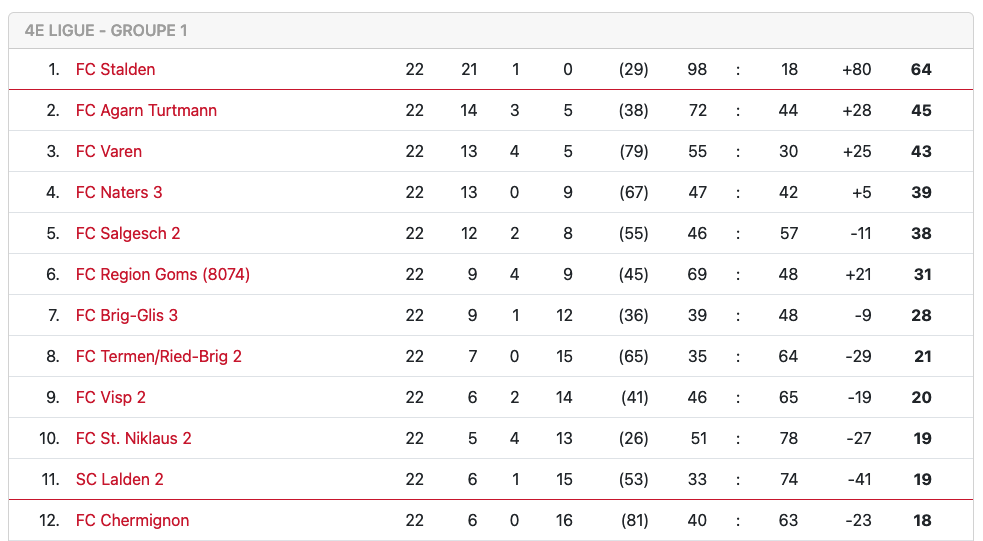Open SC Lalden 2 team page
Viewport: 983px width, 541px height.
120,479
